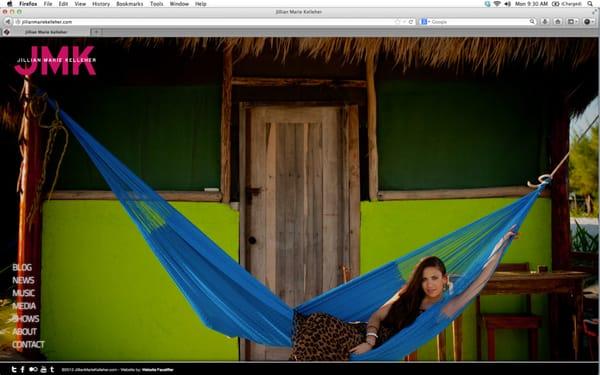This screenshot has height=375, width=600.
Task: Open the SHOWS page link
Action: click(26, 319)
